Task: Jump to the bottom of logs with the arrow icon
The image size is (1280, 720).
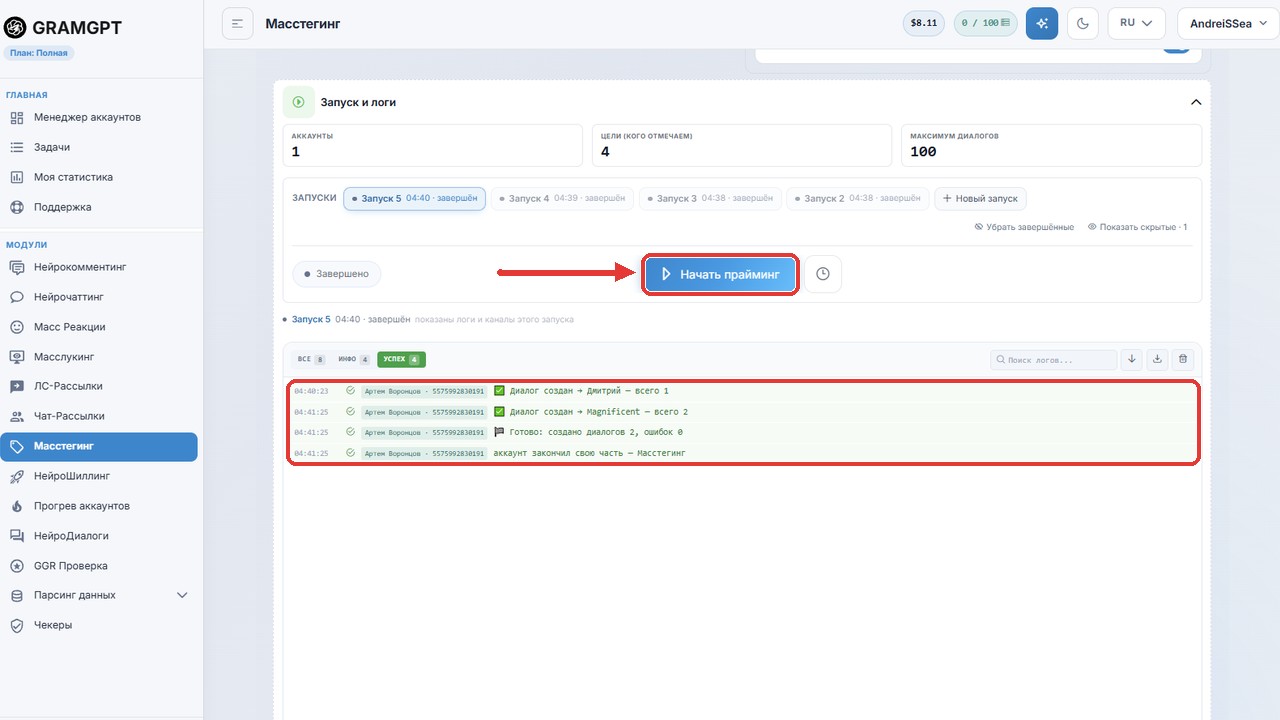Action: click(x=1132, y=359)
